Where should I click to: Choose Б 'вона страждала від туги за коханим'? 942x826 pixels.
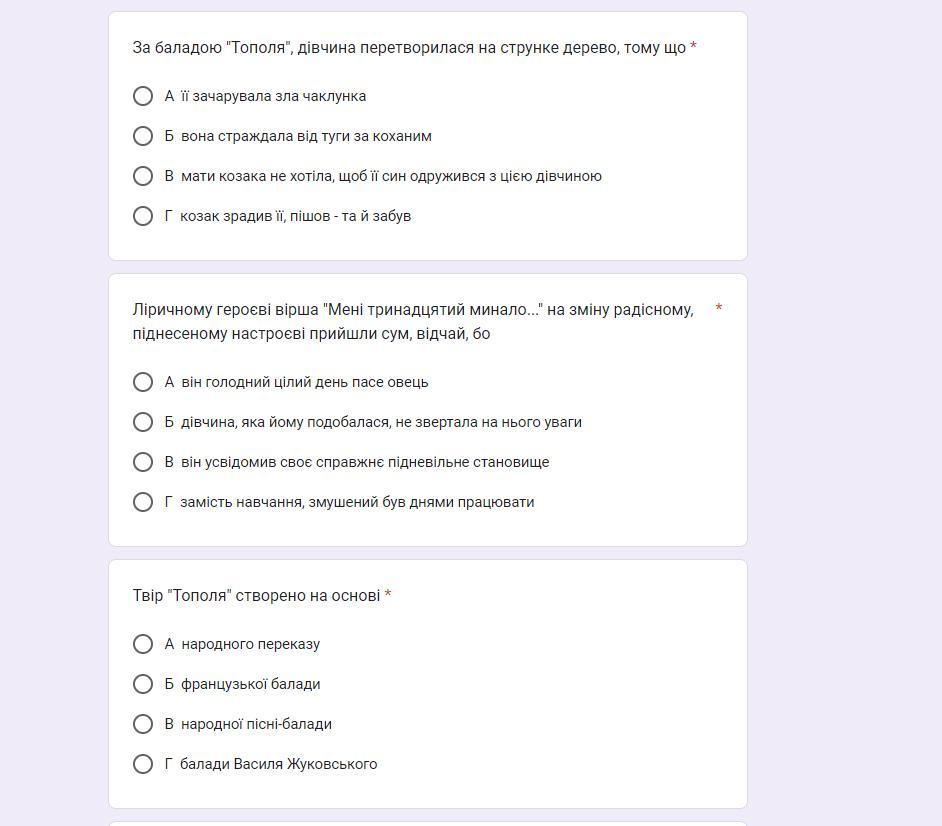143,136
